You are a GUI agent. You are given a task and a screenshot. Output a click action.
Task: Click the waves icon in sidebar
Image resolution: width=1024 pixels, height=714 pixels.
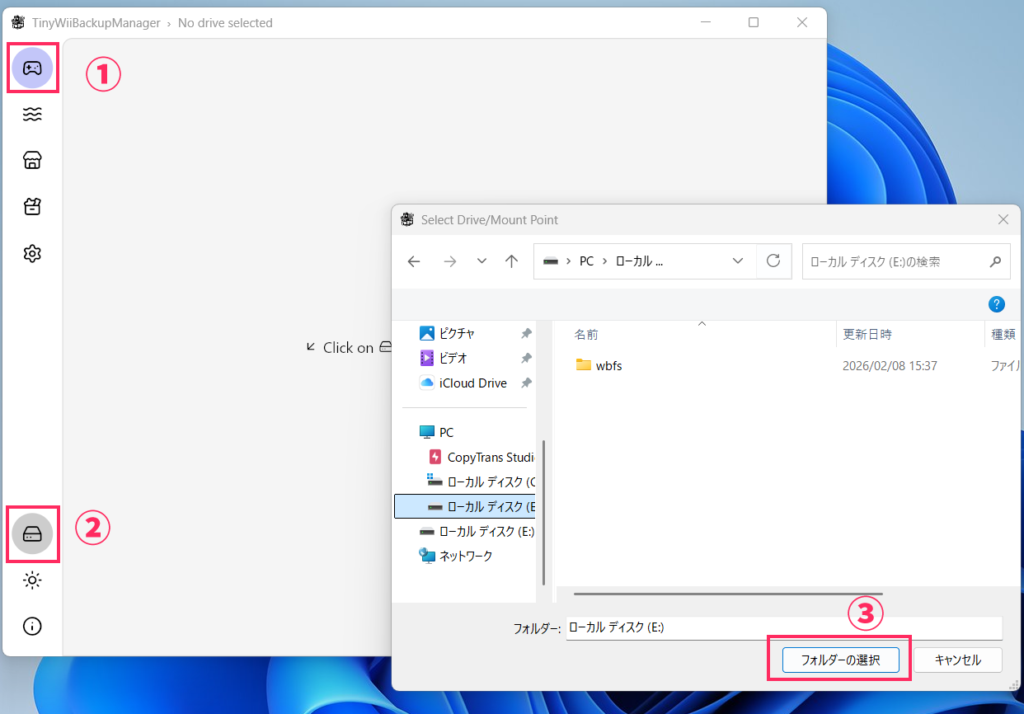pyautogui.click(x=32, y=115)
